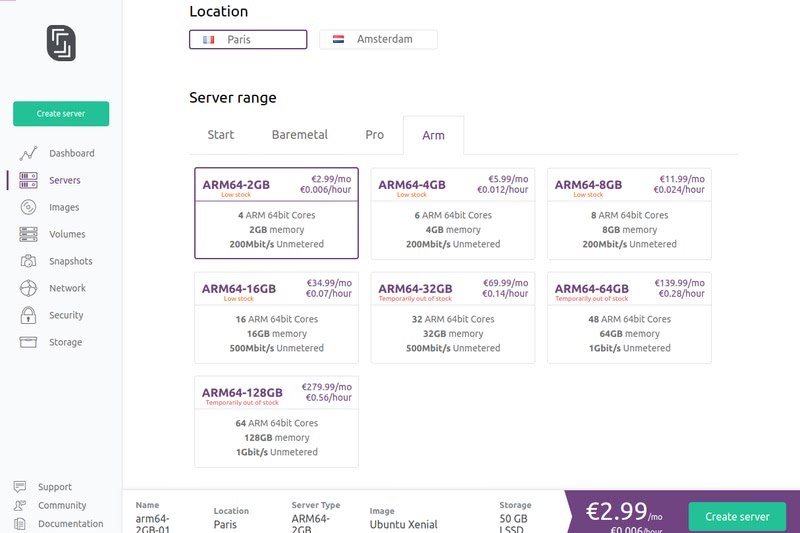
Task: Choose the ARM64-128GB server card
Action: coord(277,421)
